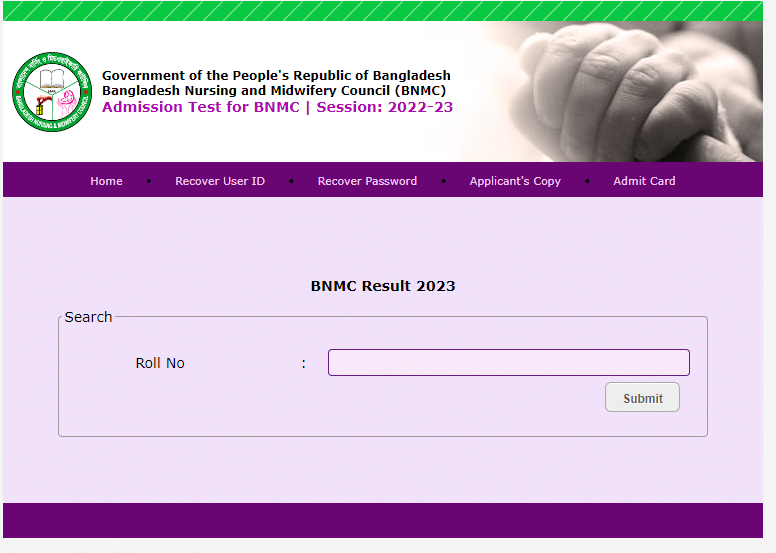Screen dimensions: 776x553
Task: Click Government of the People's Republic text
Action: 276,76
